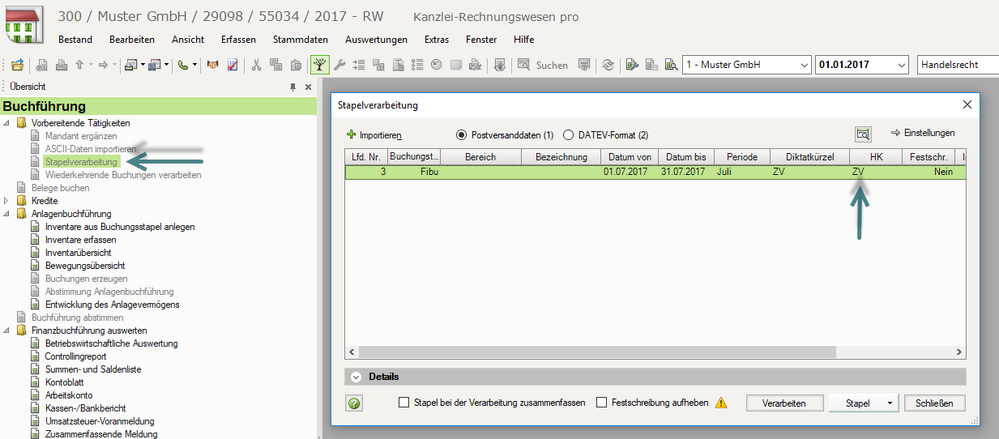The image size is (999, 439).
Task: Open the preview icon beside Einstellungen
Action: click(x=863, y=134)
